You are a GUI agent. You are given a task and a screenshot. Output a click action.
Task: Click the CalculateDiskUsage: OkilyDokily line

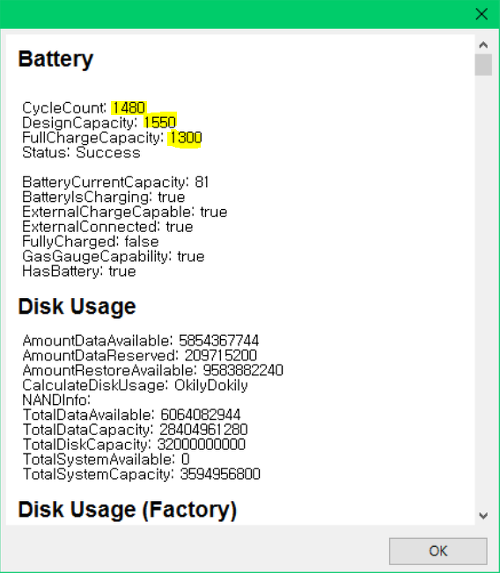(x=135, y=385)
